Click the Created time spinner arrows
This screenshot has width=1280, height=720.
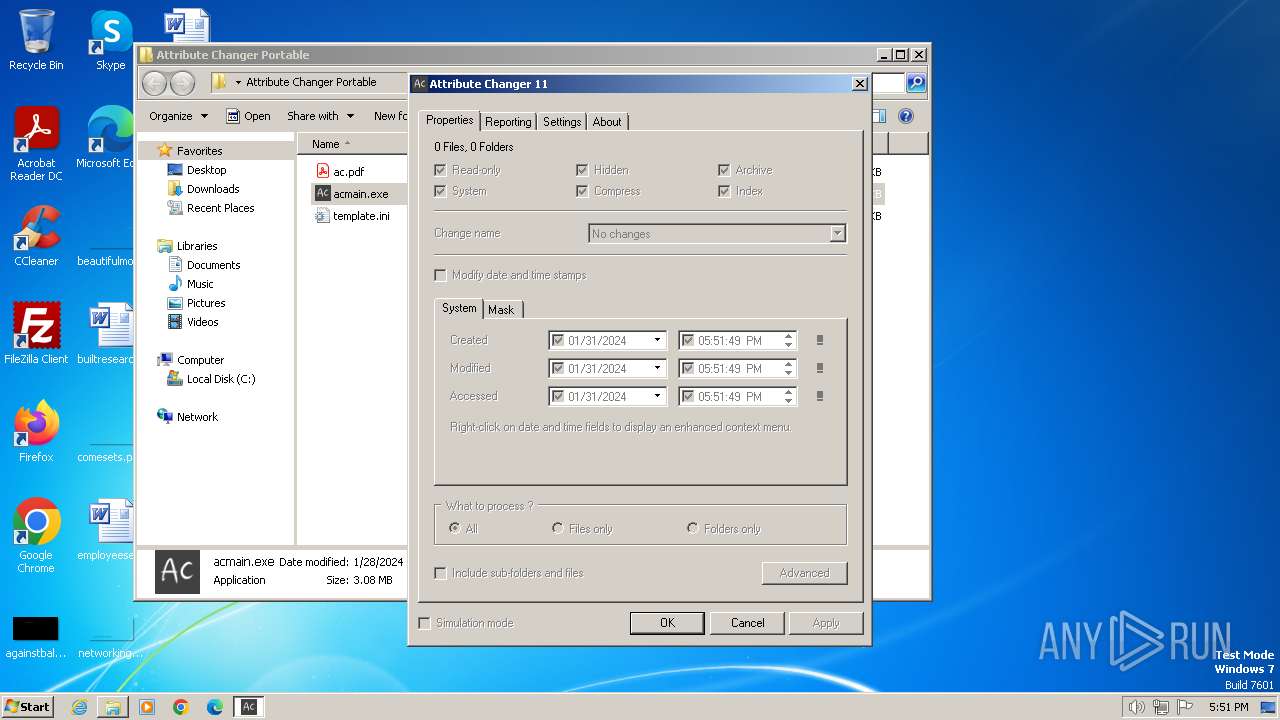pyautogui.click(x=788, y=340)
